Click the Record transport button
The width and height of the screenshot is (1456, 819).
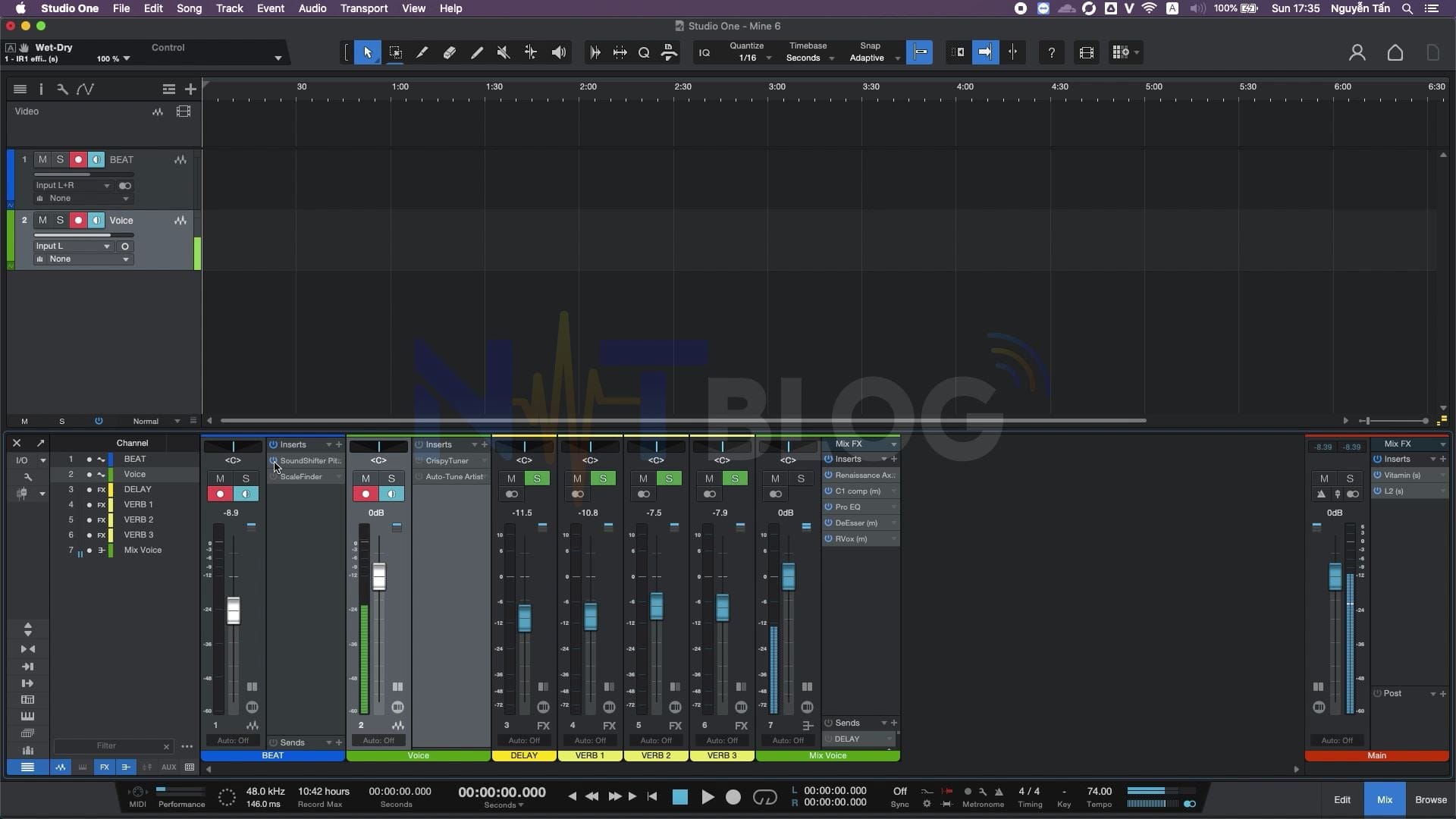733,797
